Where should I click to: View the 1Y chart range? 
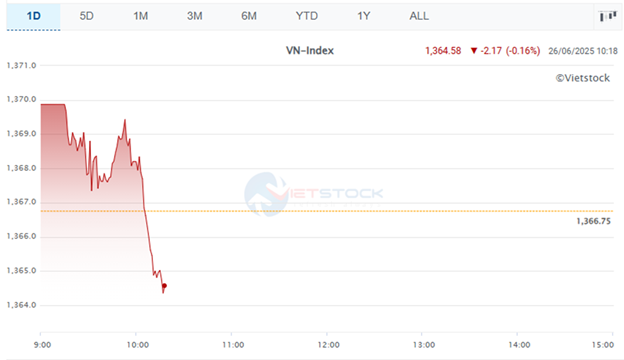tap(363, 16)
